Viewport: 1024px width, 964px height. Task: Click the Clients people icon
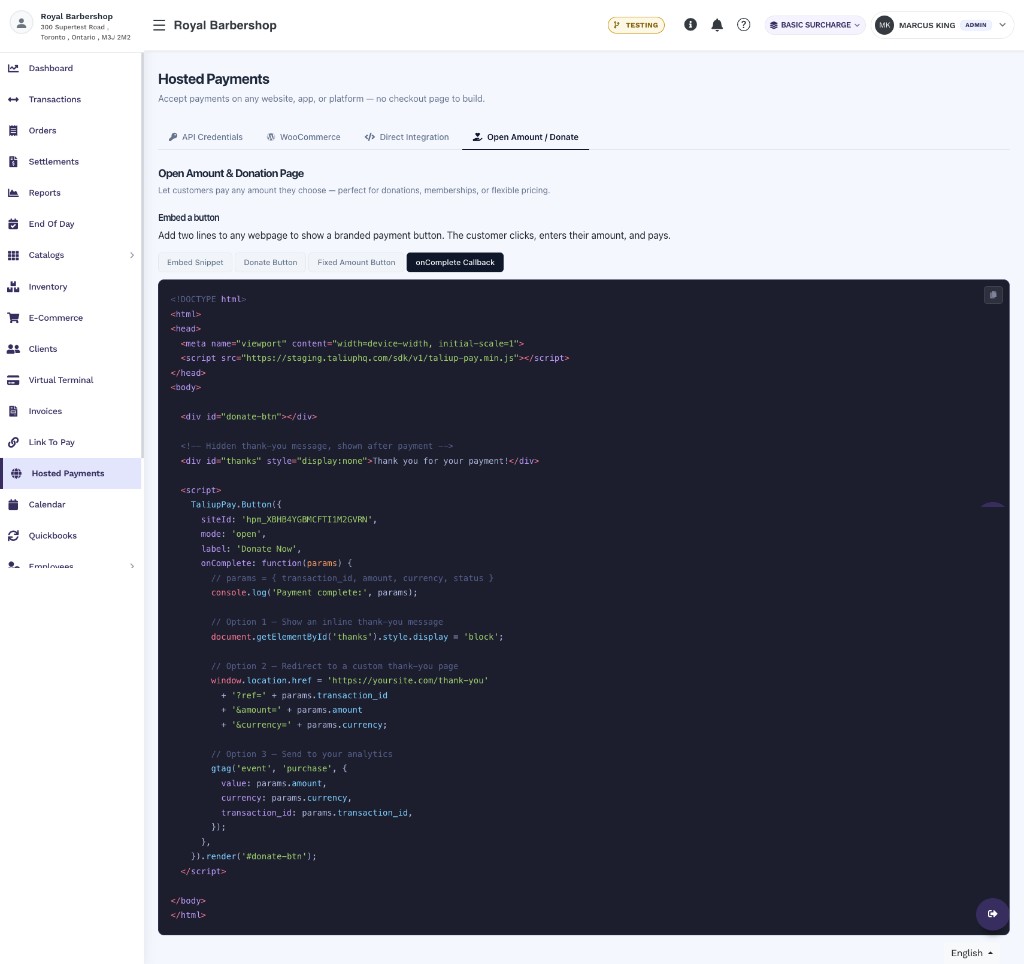pos(13,349)
